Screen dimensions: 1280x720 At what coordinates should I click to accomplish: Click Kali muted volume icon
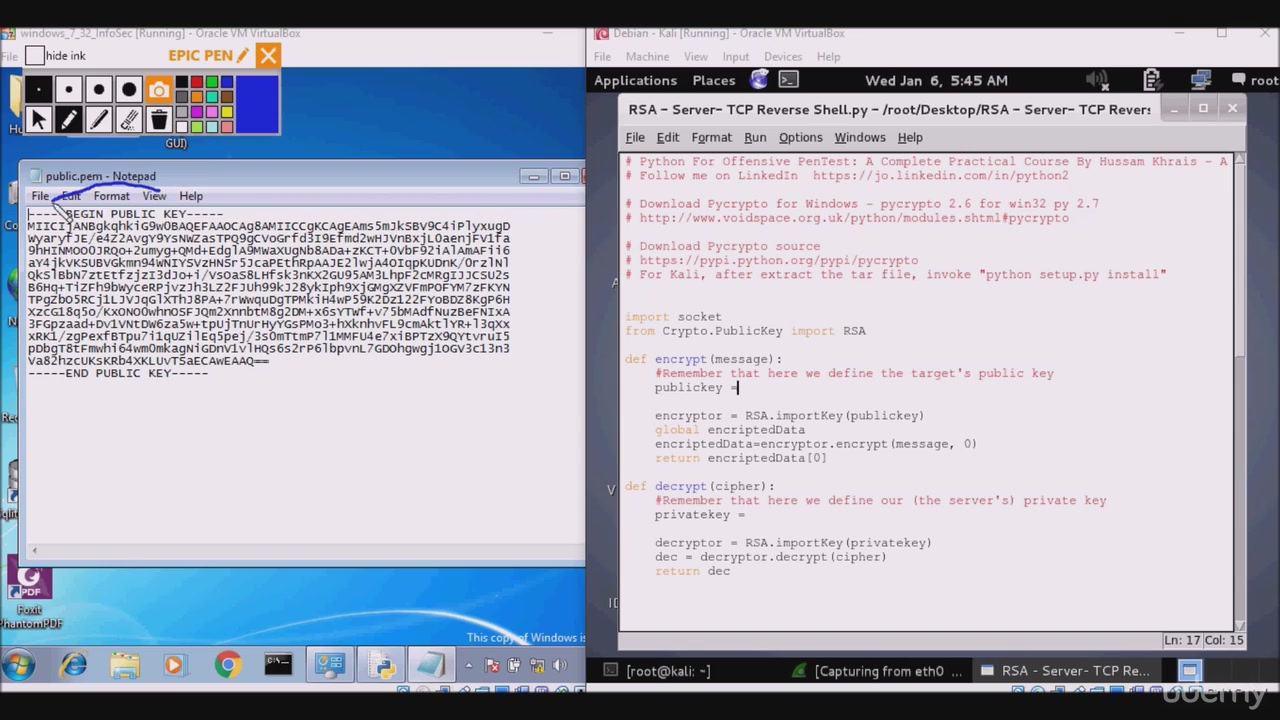coord(1097,80)
